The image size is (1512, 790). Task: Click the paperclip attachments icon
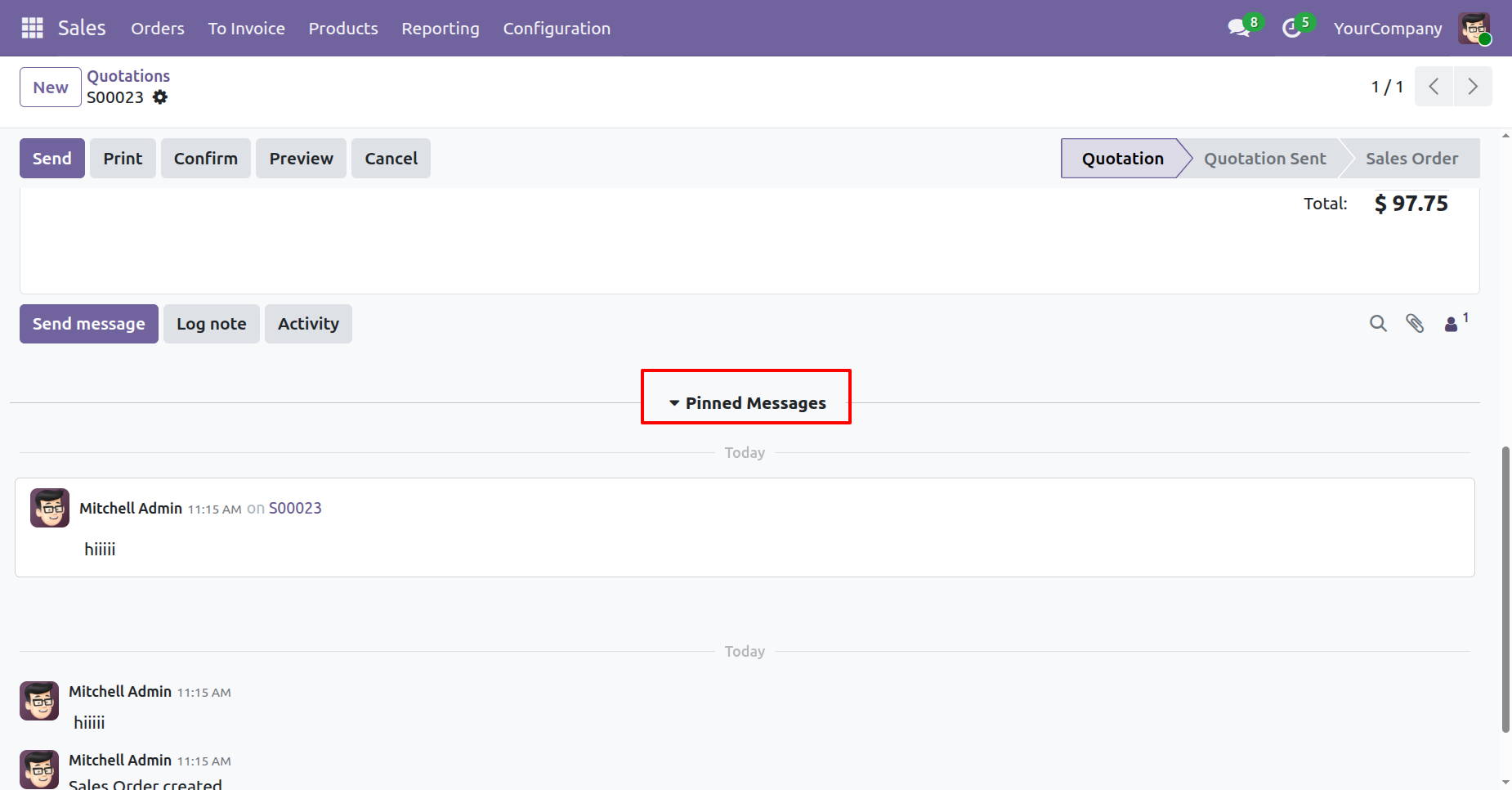(x=1415, y=324)
